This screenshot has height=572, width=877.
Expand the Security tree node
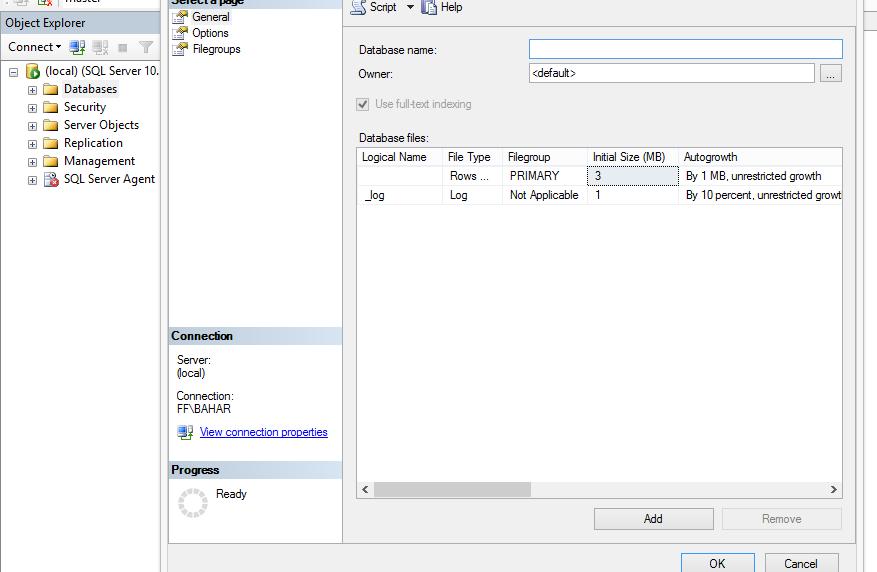[x=32, y=107]
